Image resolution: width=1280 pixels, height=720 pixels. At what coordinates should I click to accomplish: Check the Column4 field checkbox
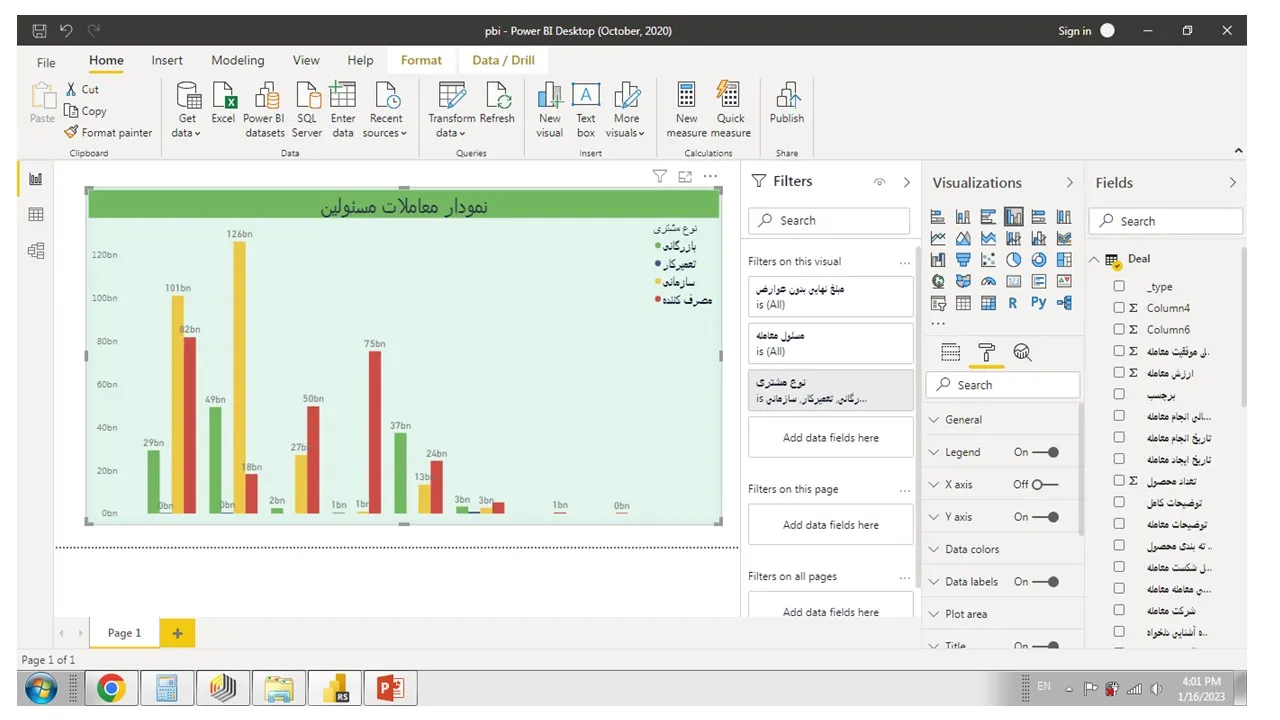tap(1119, 308)
